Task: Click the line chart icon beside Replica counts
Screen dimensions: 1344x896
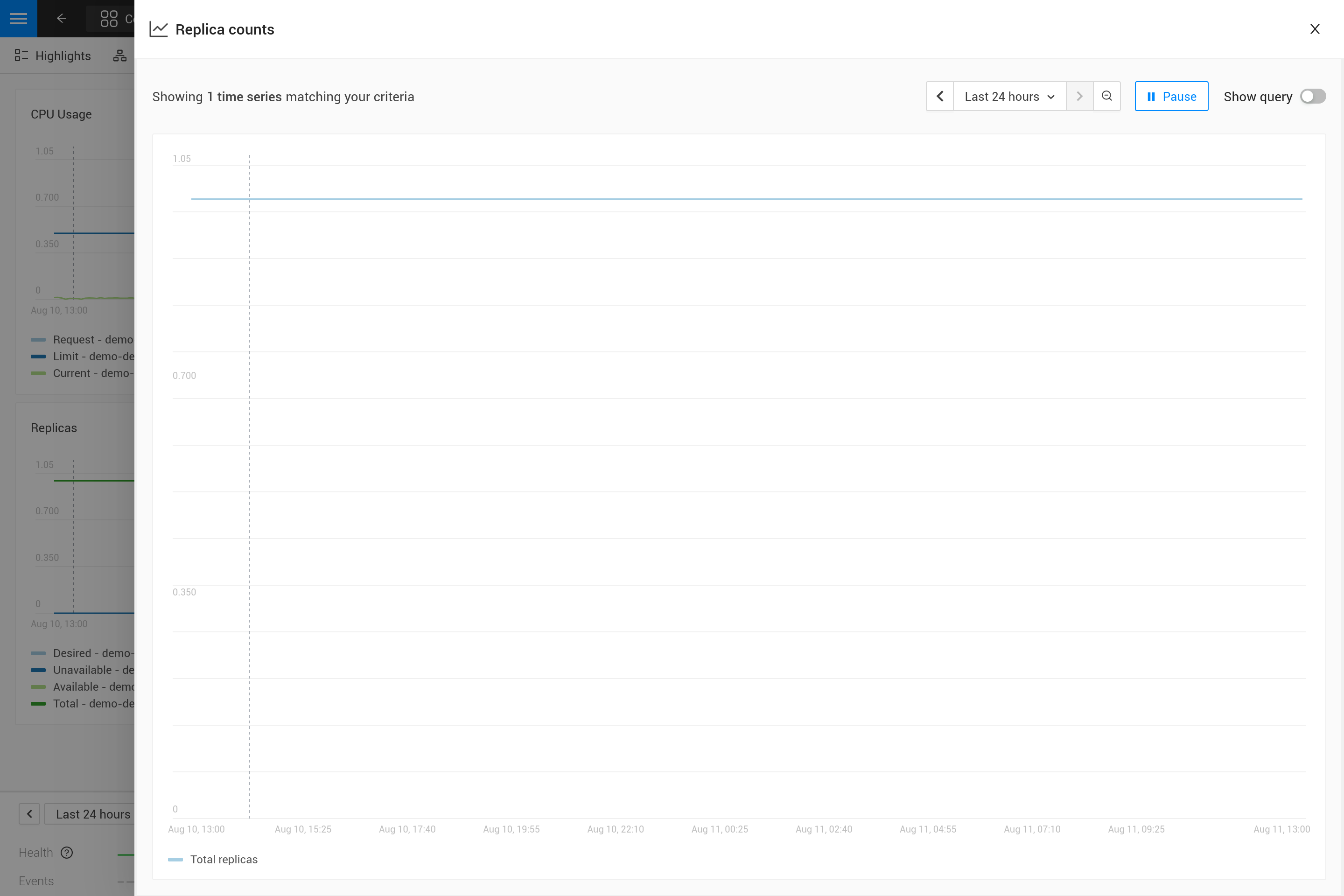Action: tap(158, 28)
